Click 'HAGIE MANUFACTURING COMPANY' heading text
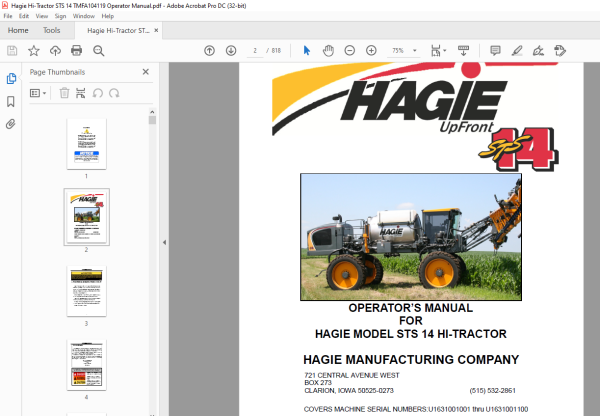The image size is (600, 416). click(x=411, y=360)
